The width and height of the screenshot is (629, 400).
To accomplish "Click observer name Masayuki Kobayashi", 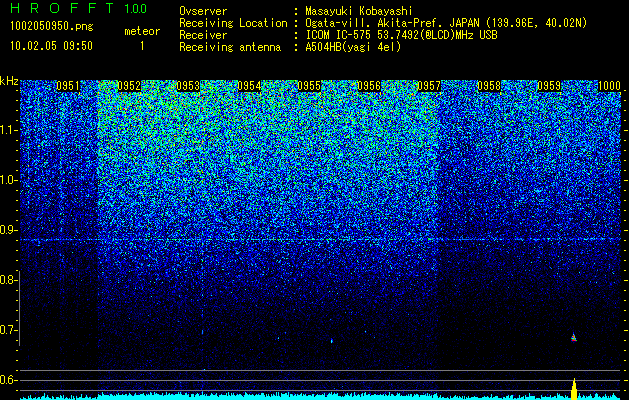I will [359, 11].
